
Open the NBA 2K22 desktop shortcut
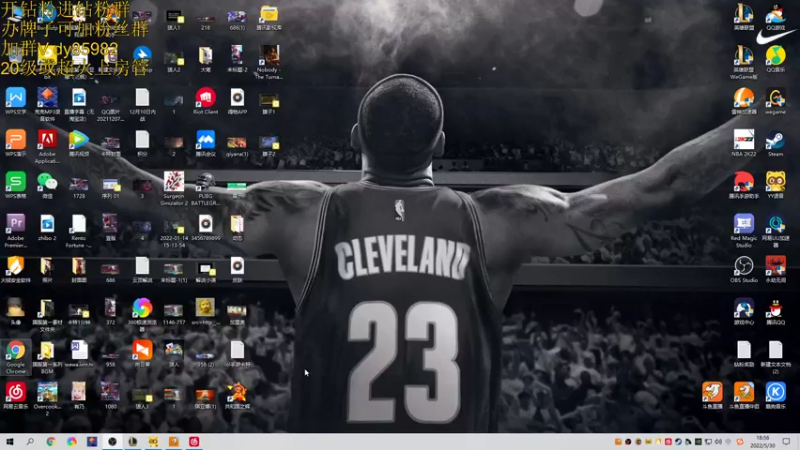pyautogui.click(x=743, y=143)
